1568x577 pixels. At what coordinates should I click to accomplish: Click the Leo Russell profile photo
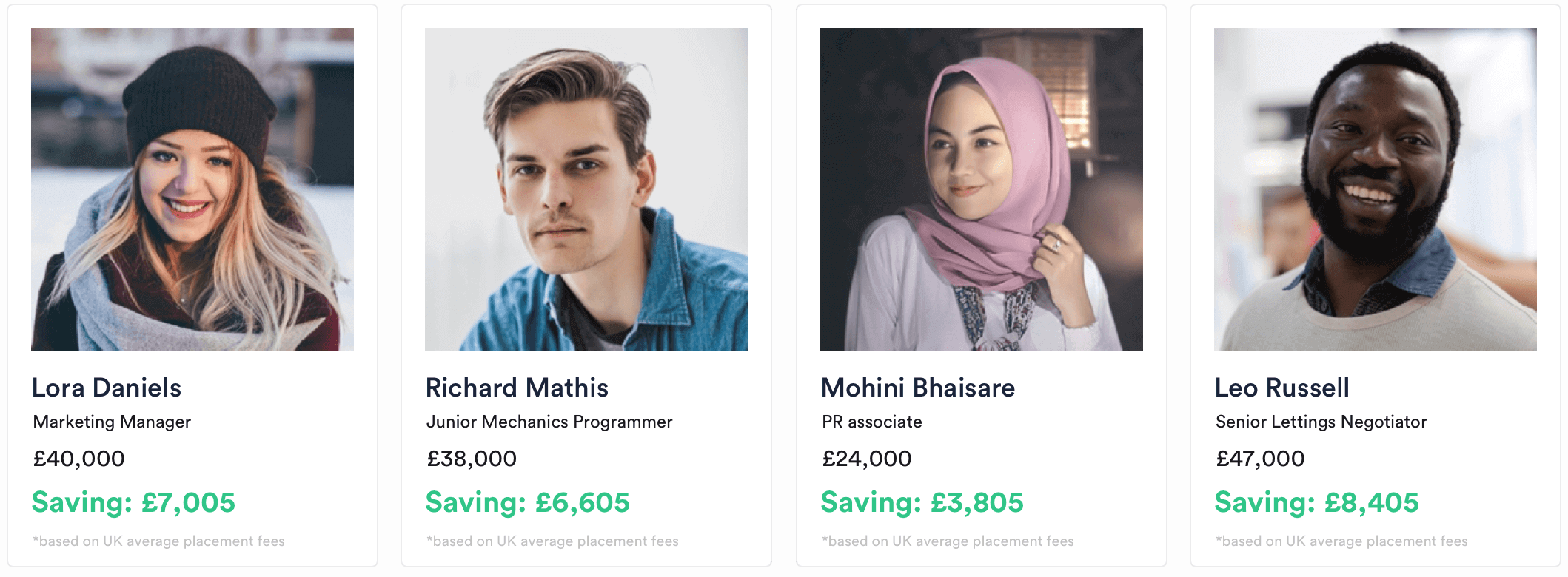pos(1376,189)
